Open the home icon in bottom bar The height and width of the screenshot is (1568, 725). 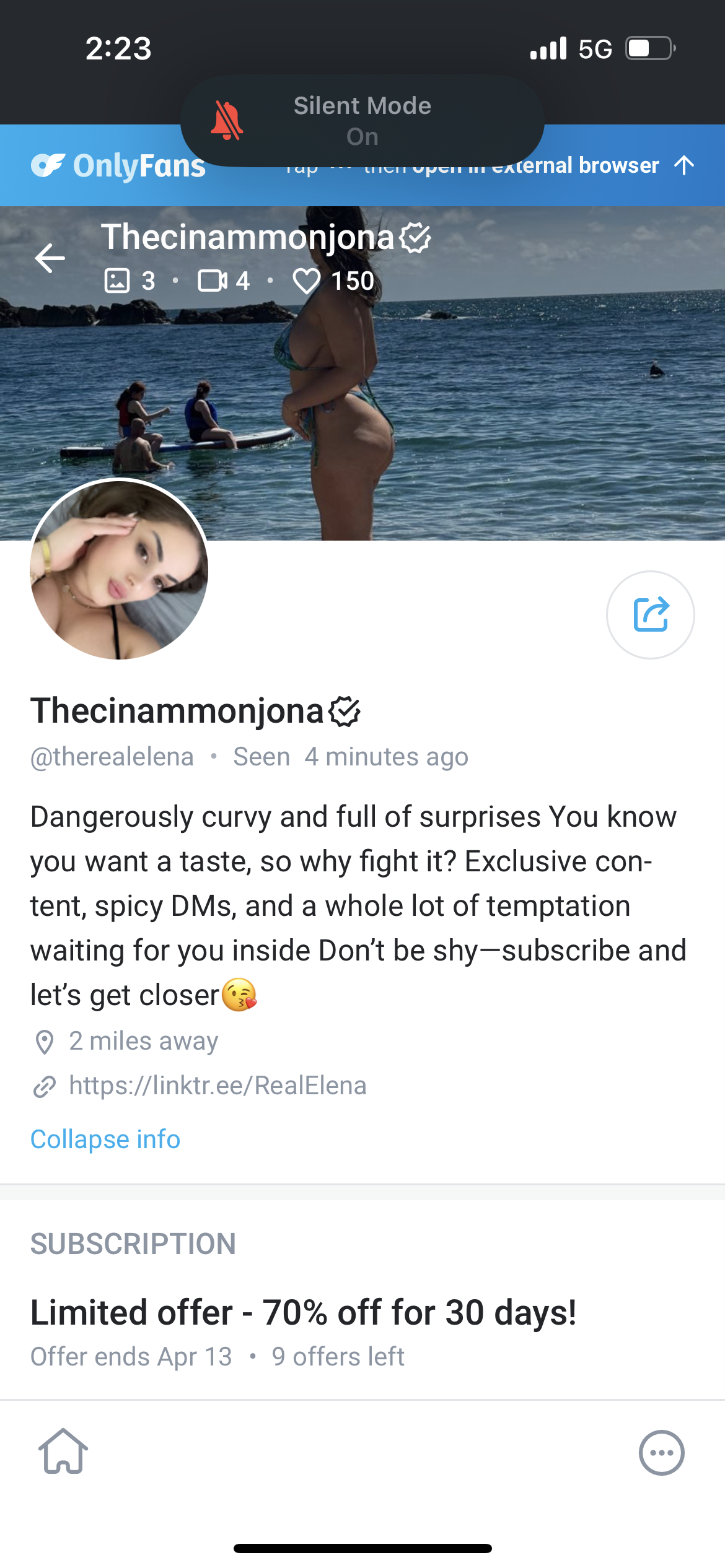(63, 1451)
